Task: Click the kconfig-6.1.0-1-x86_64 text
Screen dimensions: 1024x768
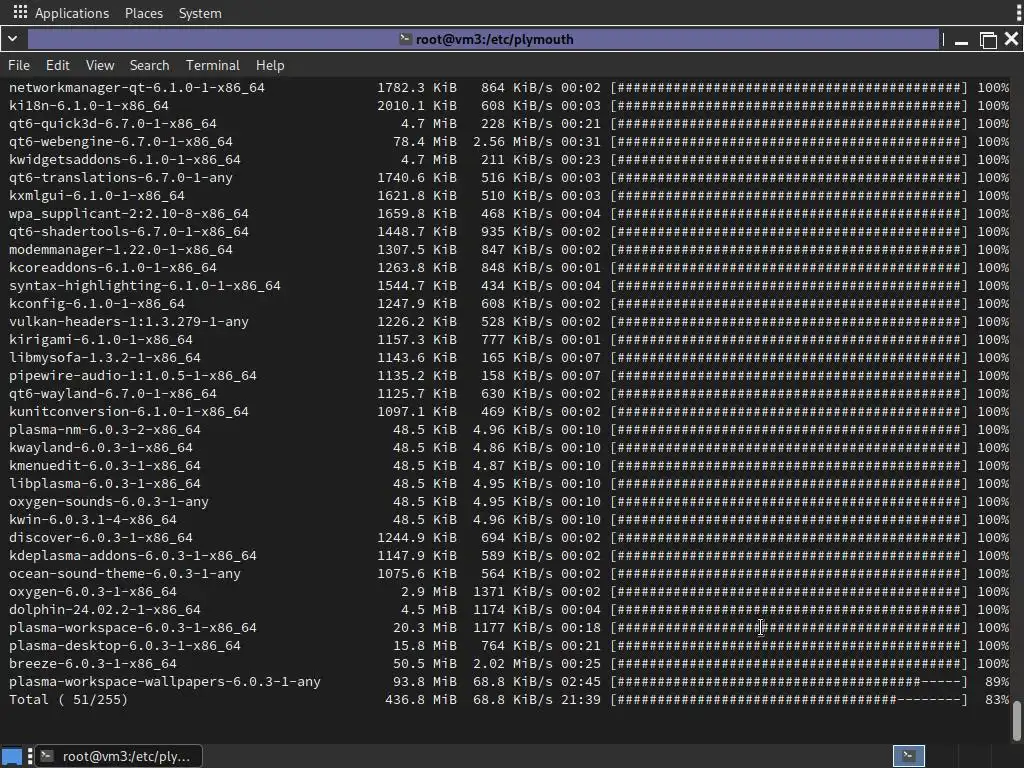Action: 97,304
